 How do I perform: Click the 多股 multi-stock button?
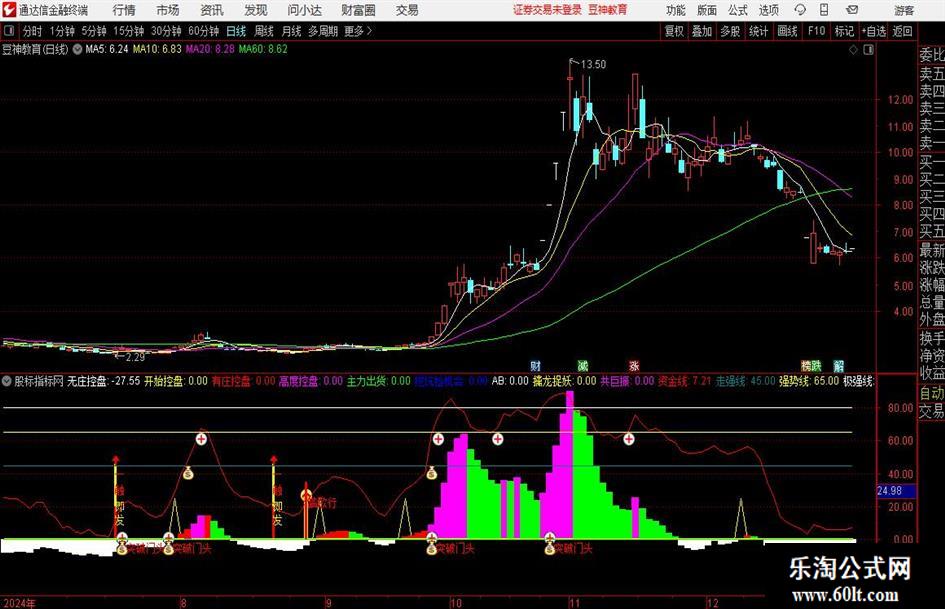coord(730,31)
